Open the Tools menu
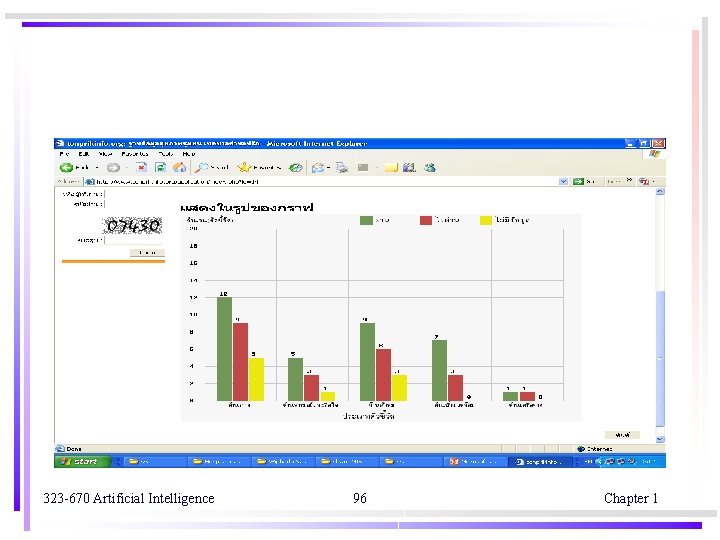 pos(166,154)
